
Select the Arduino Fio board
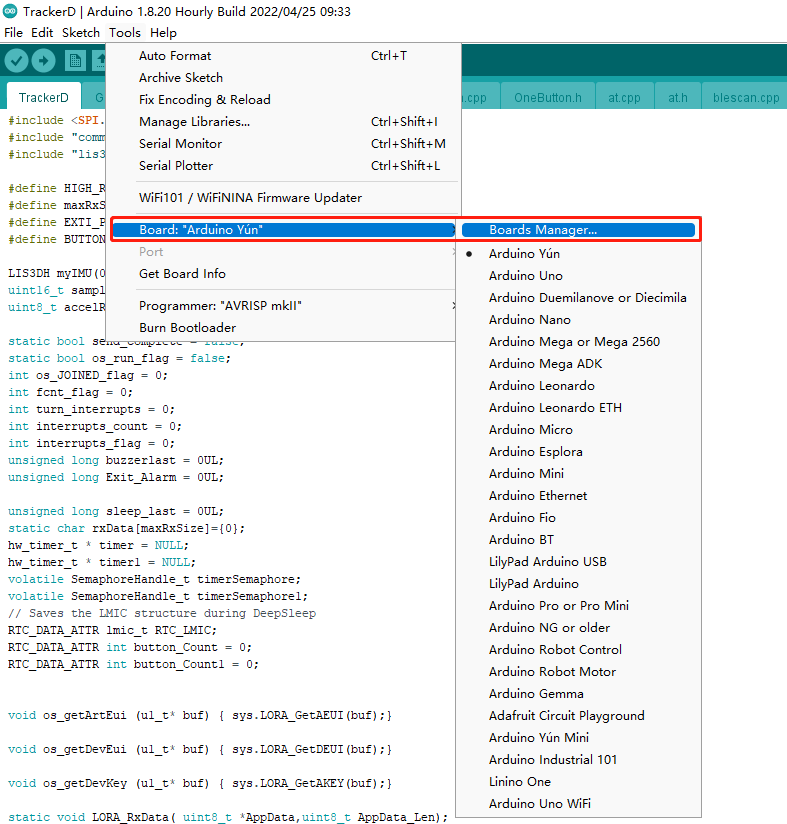[x=578, y=518]
